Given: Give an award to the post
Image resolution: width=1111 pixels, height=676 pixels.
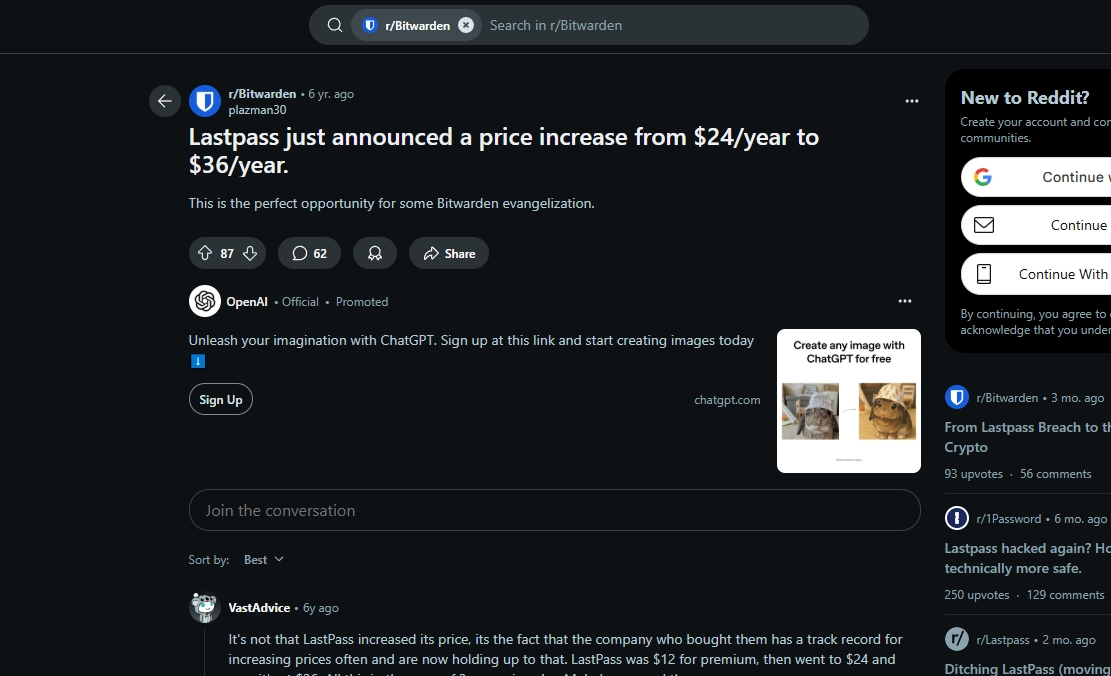Looking at the screenshot, I should pos(375,253).
